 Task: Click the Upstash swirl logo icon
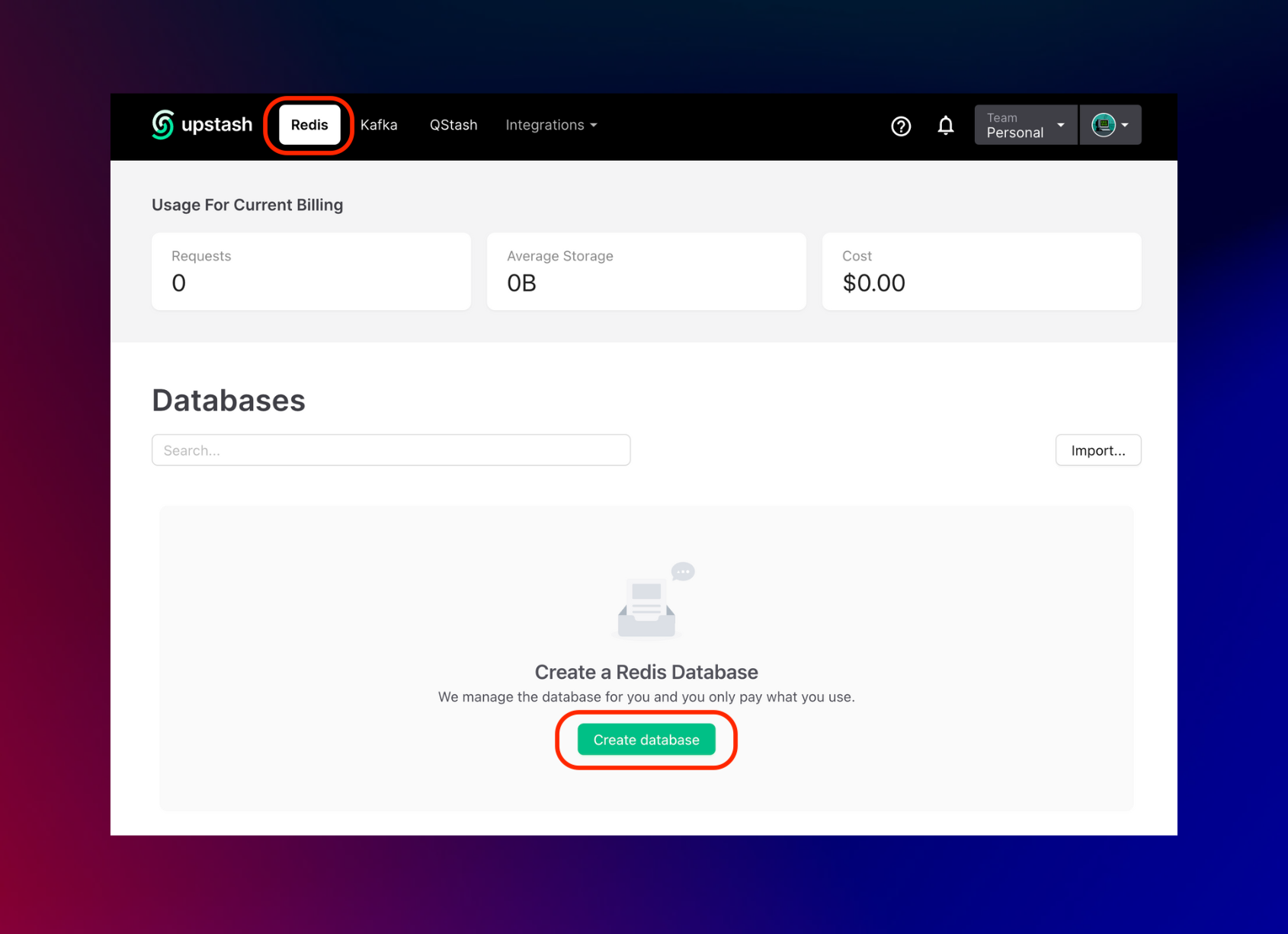(x=162, y=125)
